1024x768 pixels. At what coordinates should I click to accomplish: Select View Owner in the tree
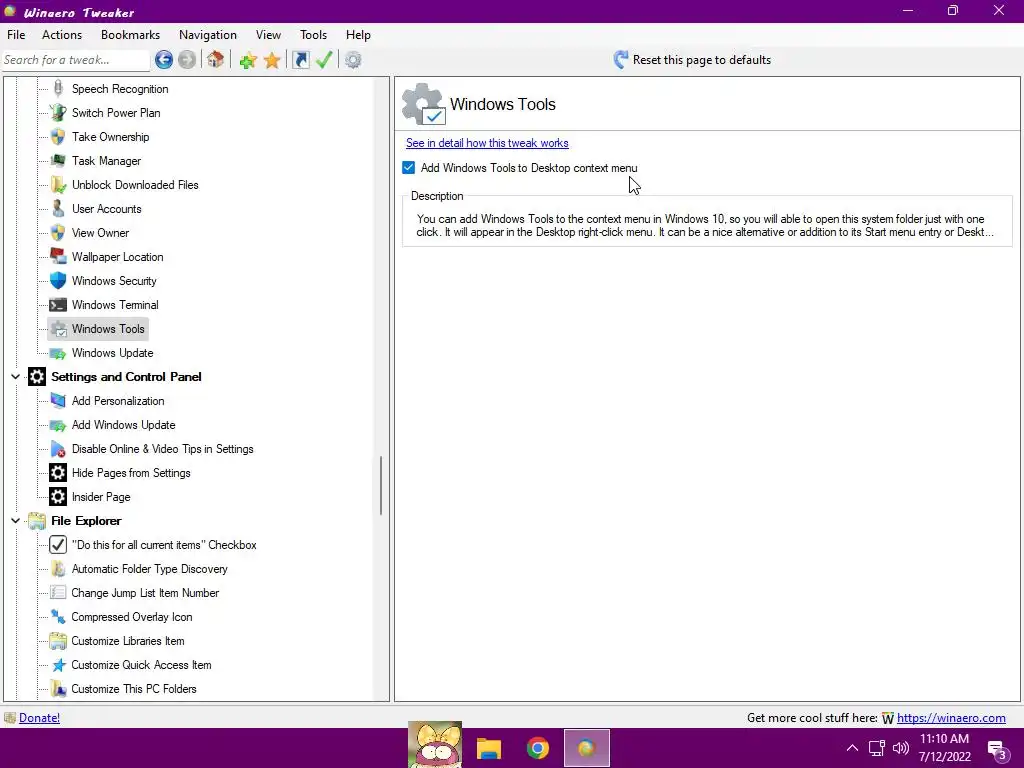[x=101, y=233]
